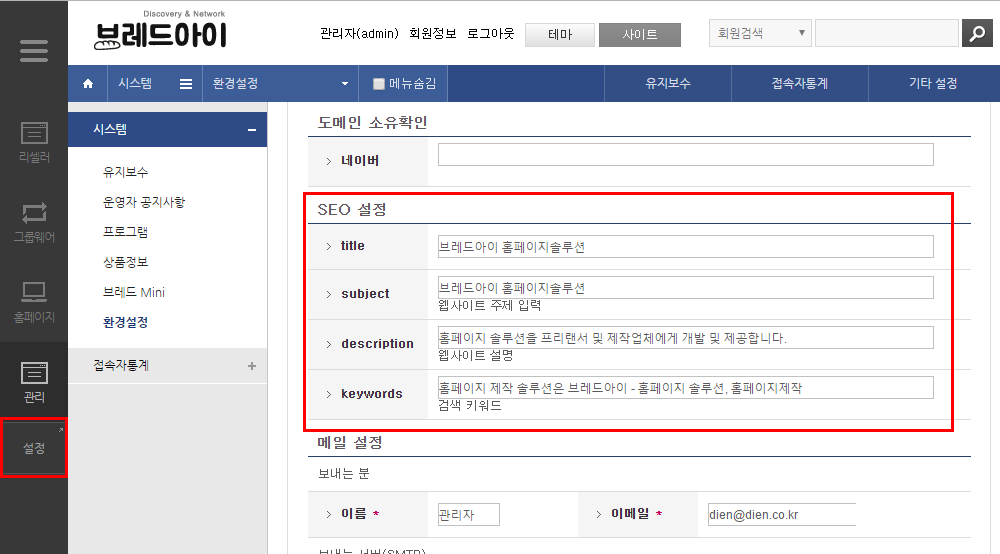Open the hamburger menu in left sidebar
1000x554 pixels.
34,50
